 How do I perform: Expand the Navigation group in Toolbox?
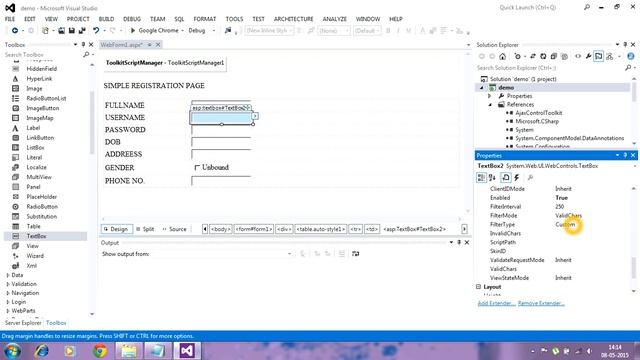[x=8, y=293]
